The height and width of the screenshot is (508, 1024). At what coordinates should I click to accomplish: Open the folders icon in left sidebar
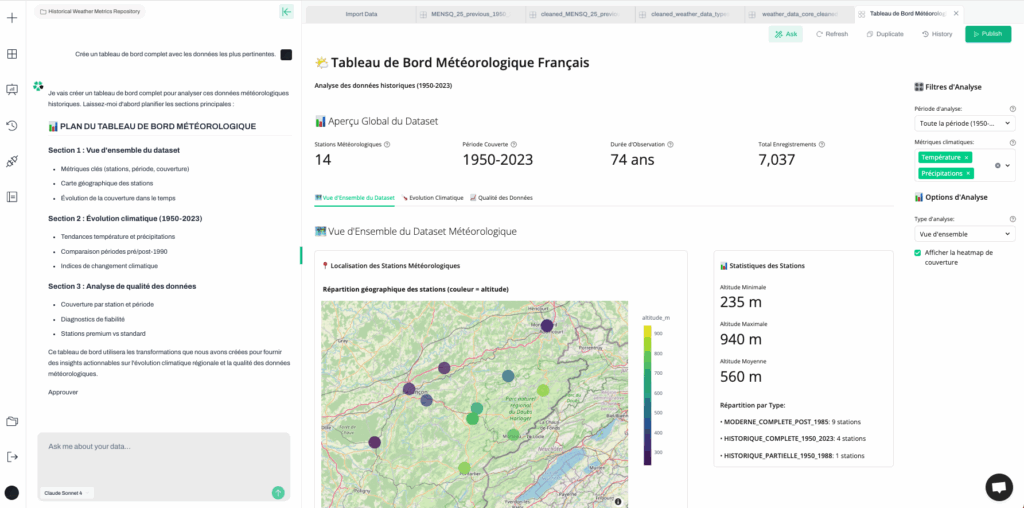click(12, 421)
